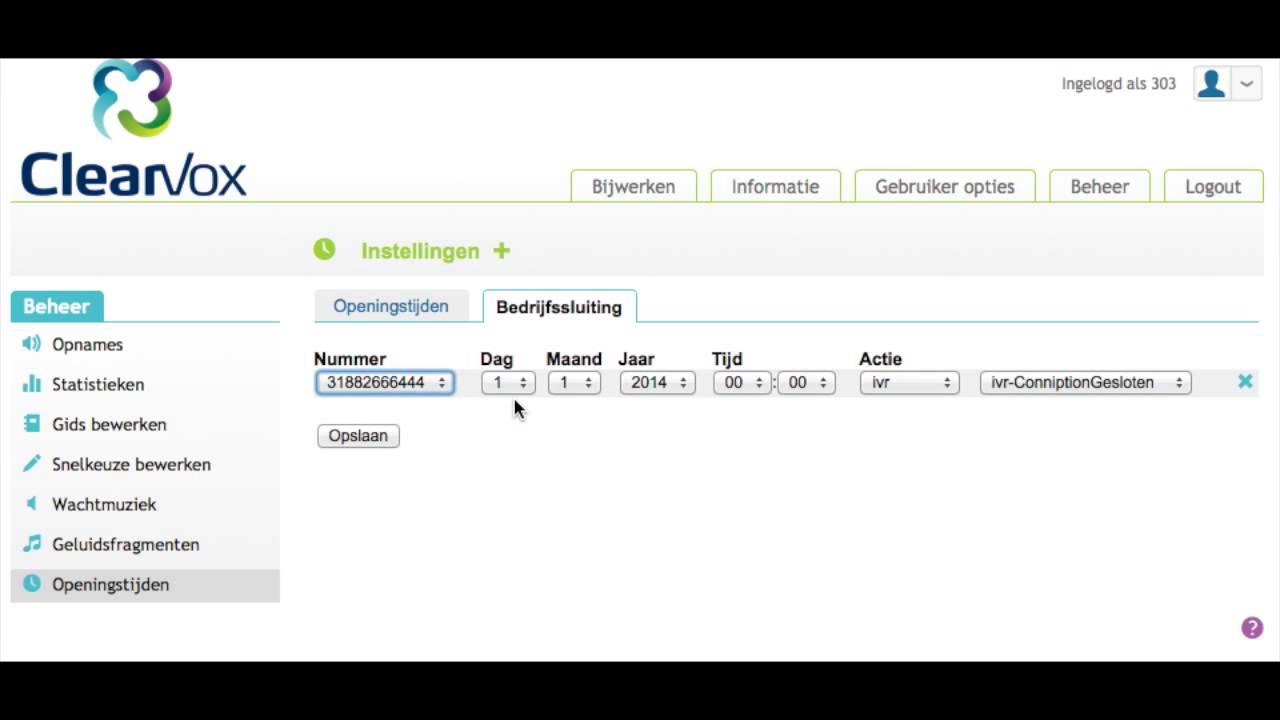Click the Dag column label

pos(496,359)
